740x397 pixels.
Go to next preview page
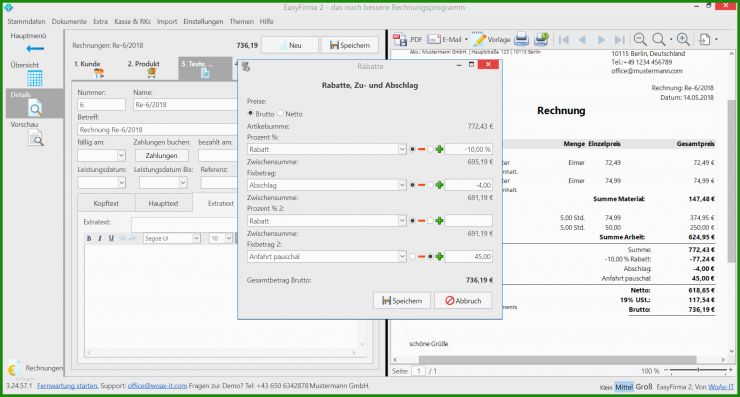[601, 40]
